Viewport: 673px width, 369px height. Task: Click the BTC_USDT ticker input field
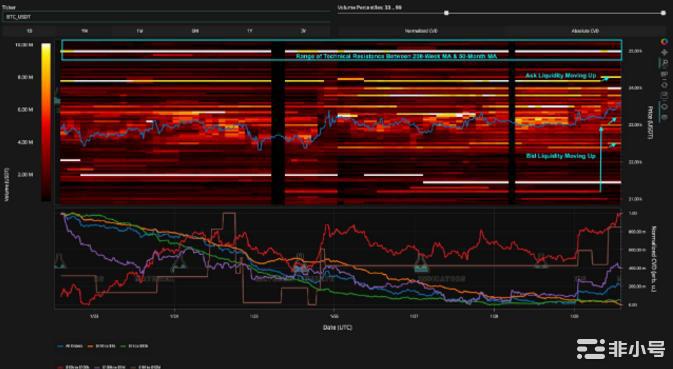166,17
